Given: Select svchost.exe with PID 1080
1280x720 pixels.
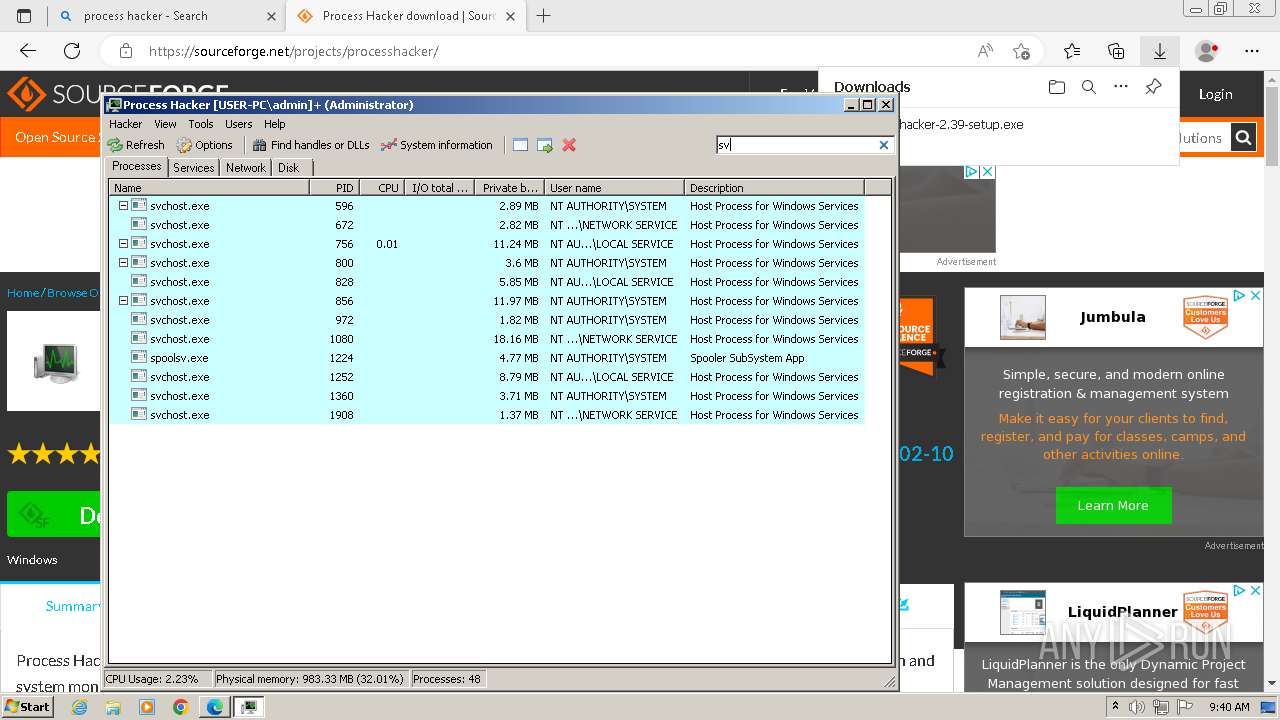Looking at the screenshot, I should click(x=486, y=339).
